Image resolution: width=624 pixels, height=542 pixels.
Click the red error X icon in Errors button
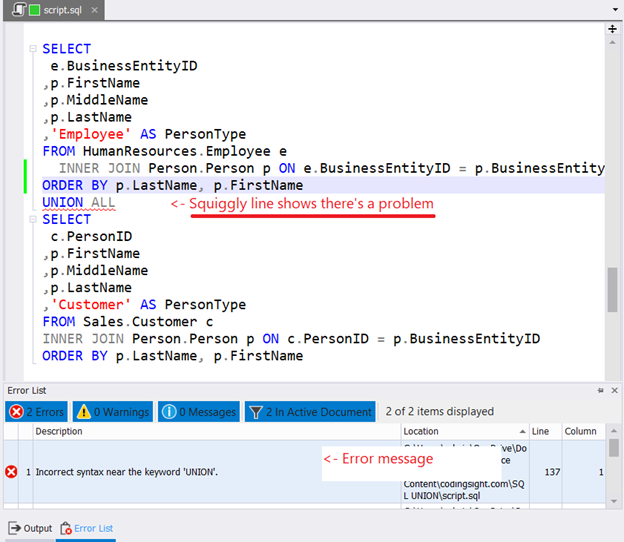(16, 411)
